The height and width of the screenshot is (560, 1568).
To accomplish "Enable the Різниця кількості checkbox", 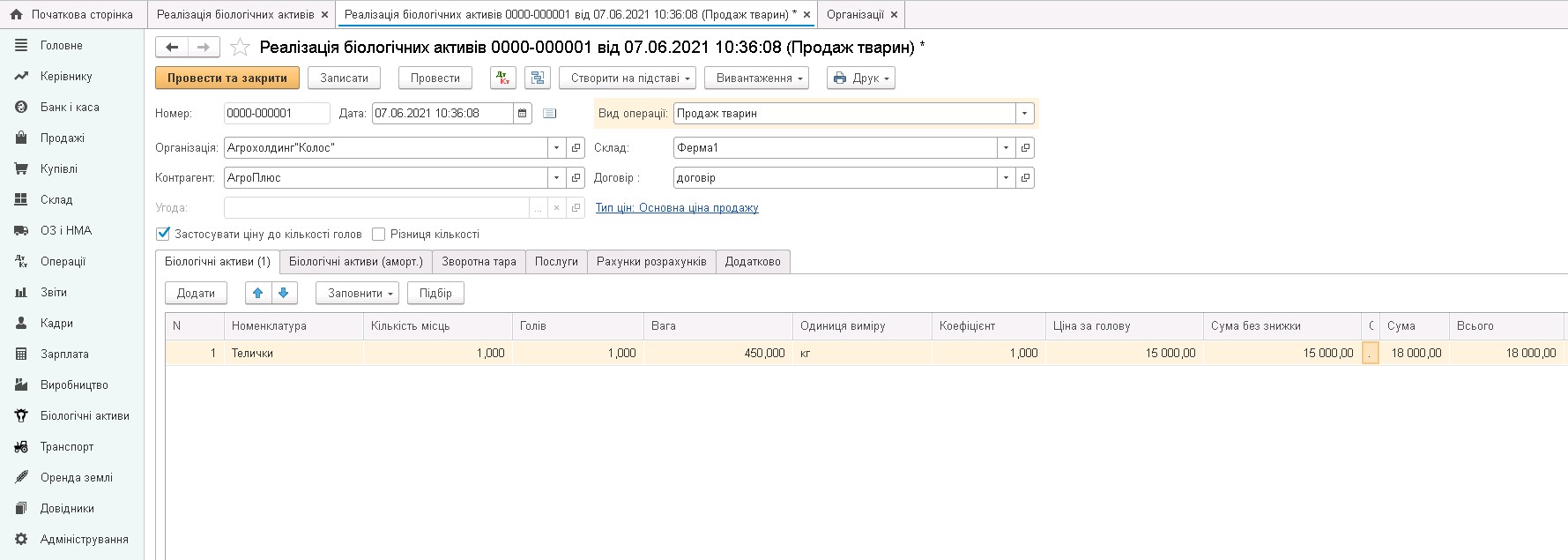I will pyautogui.click(x=379, y=235).
